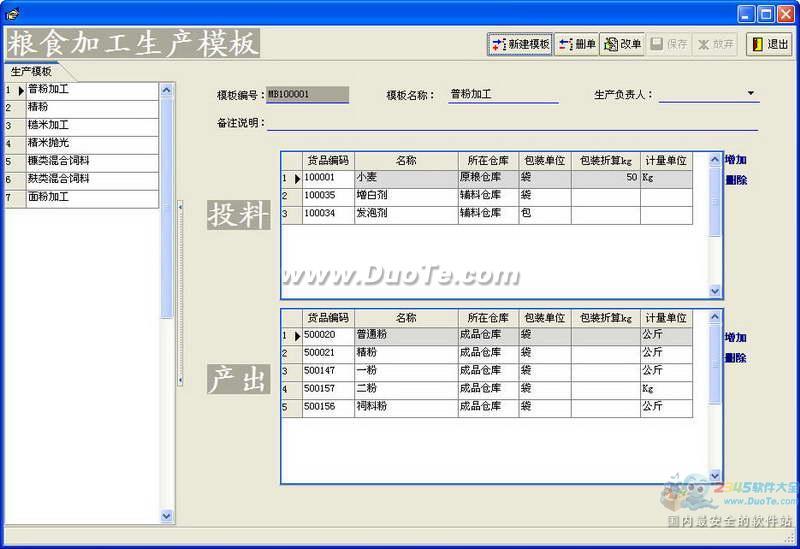This screenshot has height=549, width=800.
Task: Click template list scroll down arrow
Action: click(166, 515)
